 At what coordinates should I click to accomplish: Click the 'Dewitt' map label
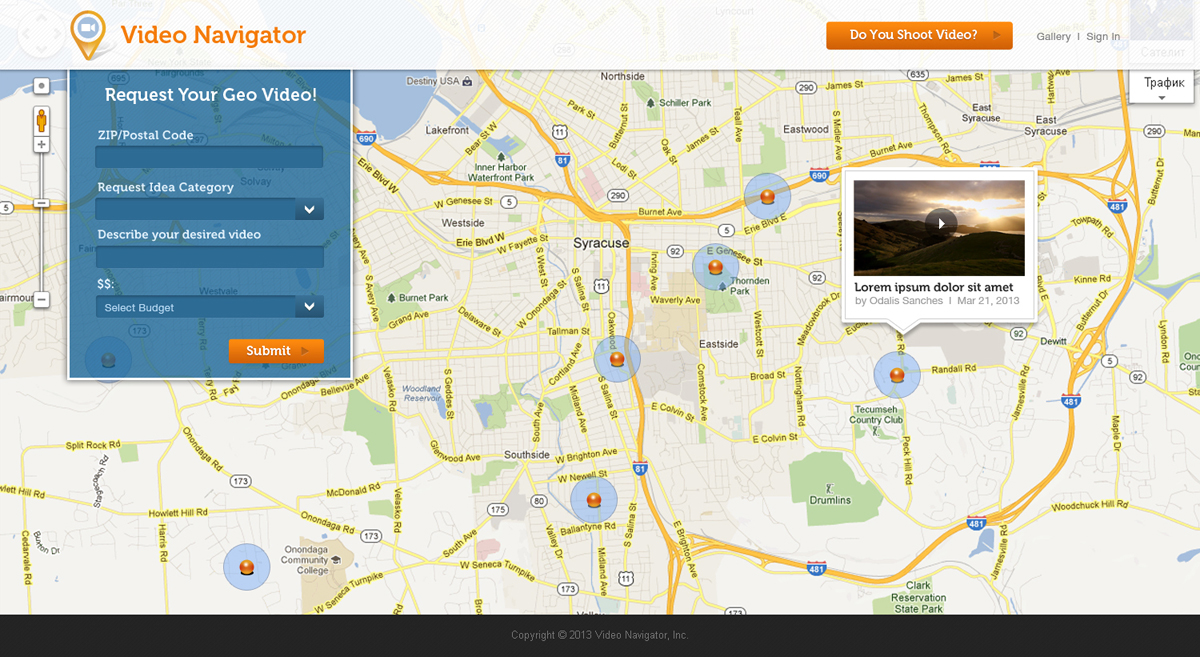pos(1053,341)
